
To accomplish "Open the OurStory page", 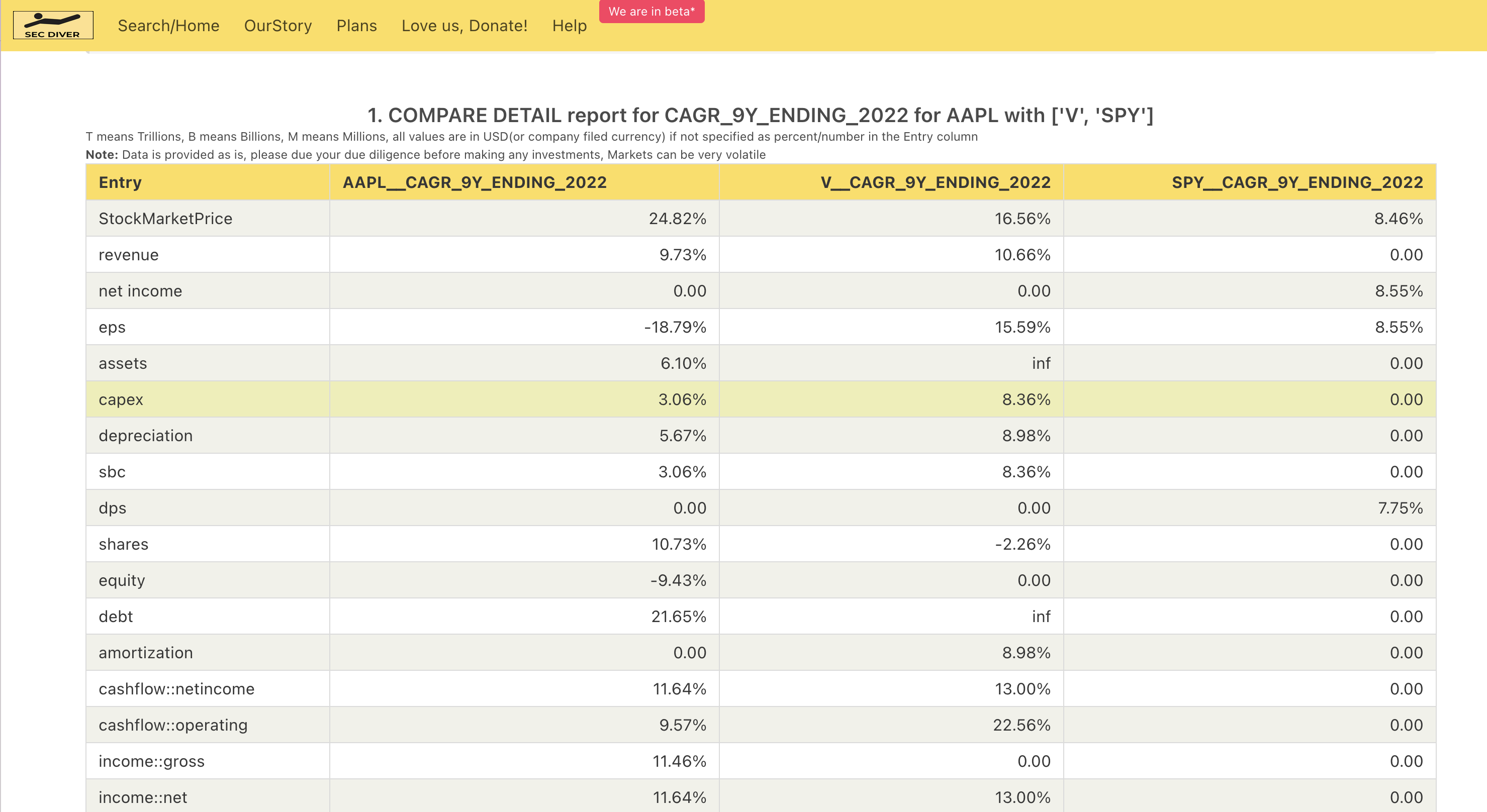I will tap(277, 26).
